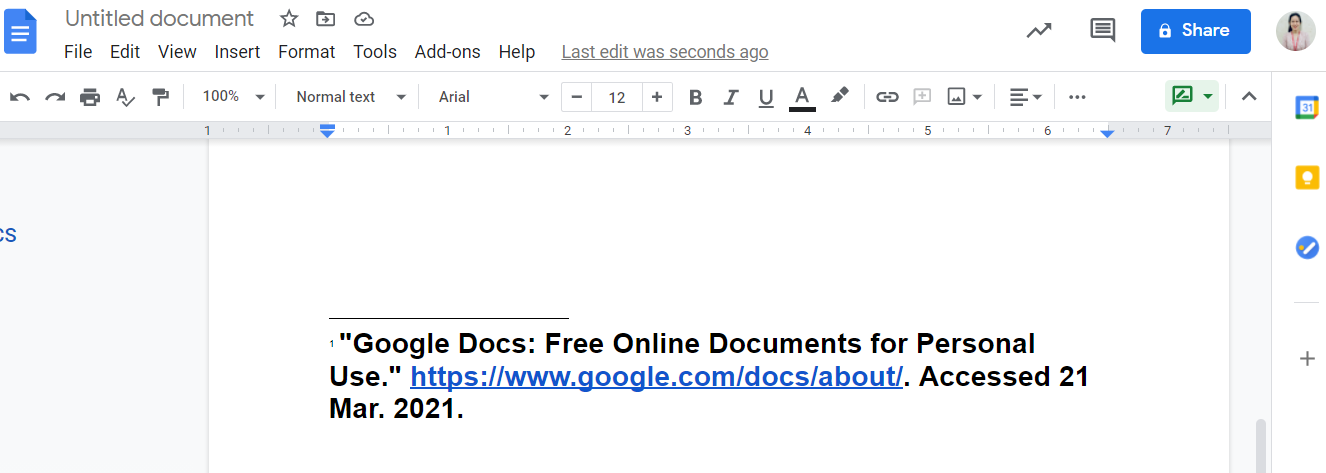Viewport: 1326px width, 473px height.
Task: Hide the menus with chevron up
Action: [x=1248, y=97]
